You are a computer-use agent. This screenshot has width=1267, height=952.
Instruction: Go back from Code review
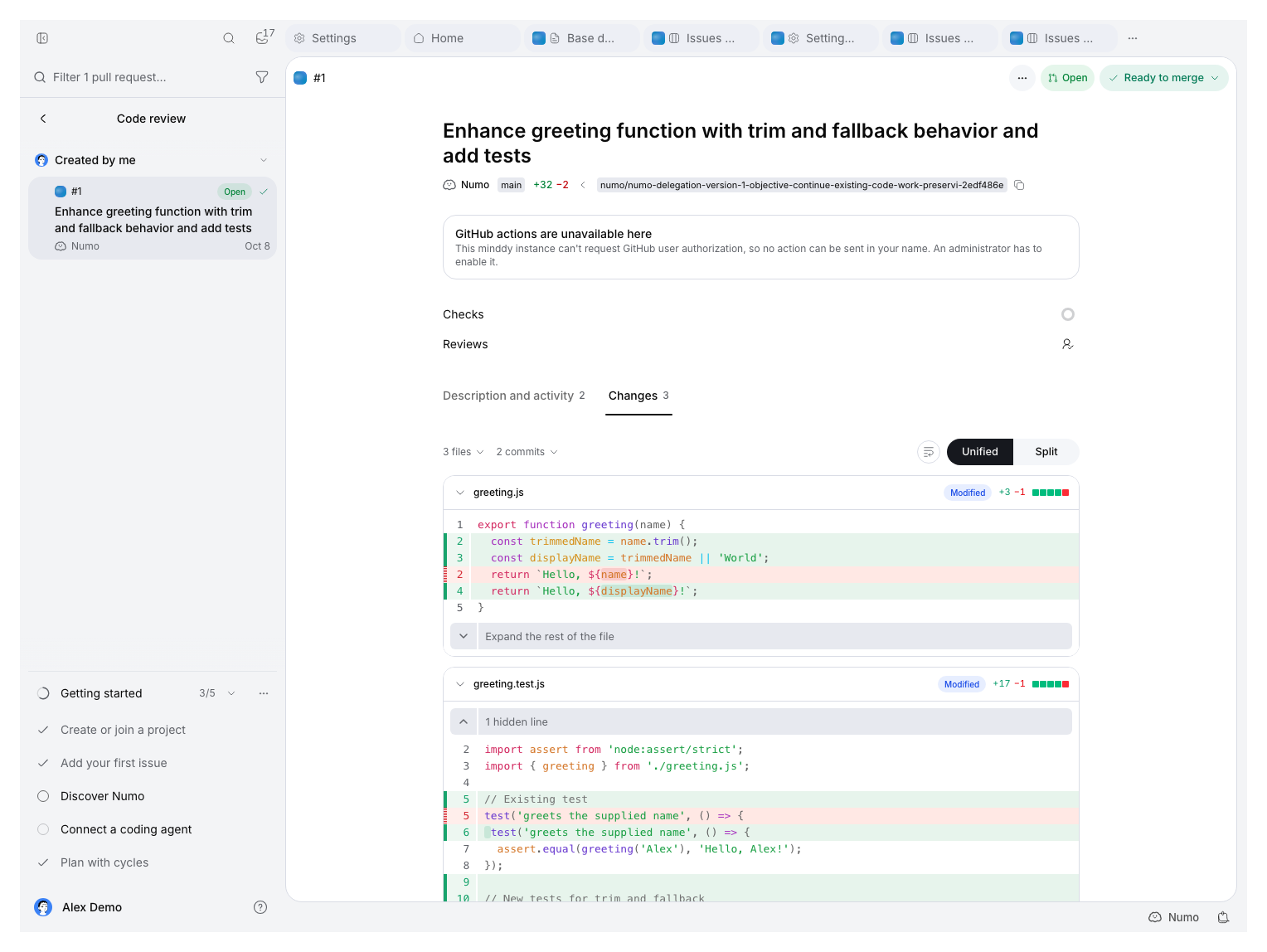tap(43, 119)
